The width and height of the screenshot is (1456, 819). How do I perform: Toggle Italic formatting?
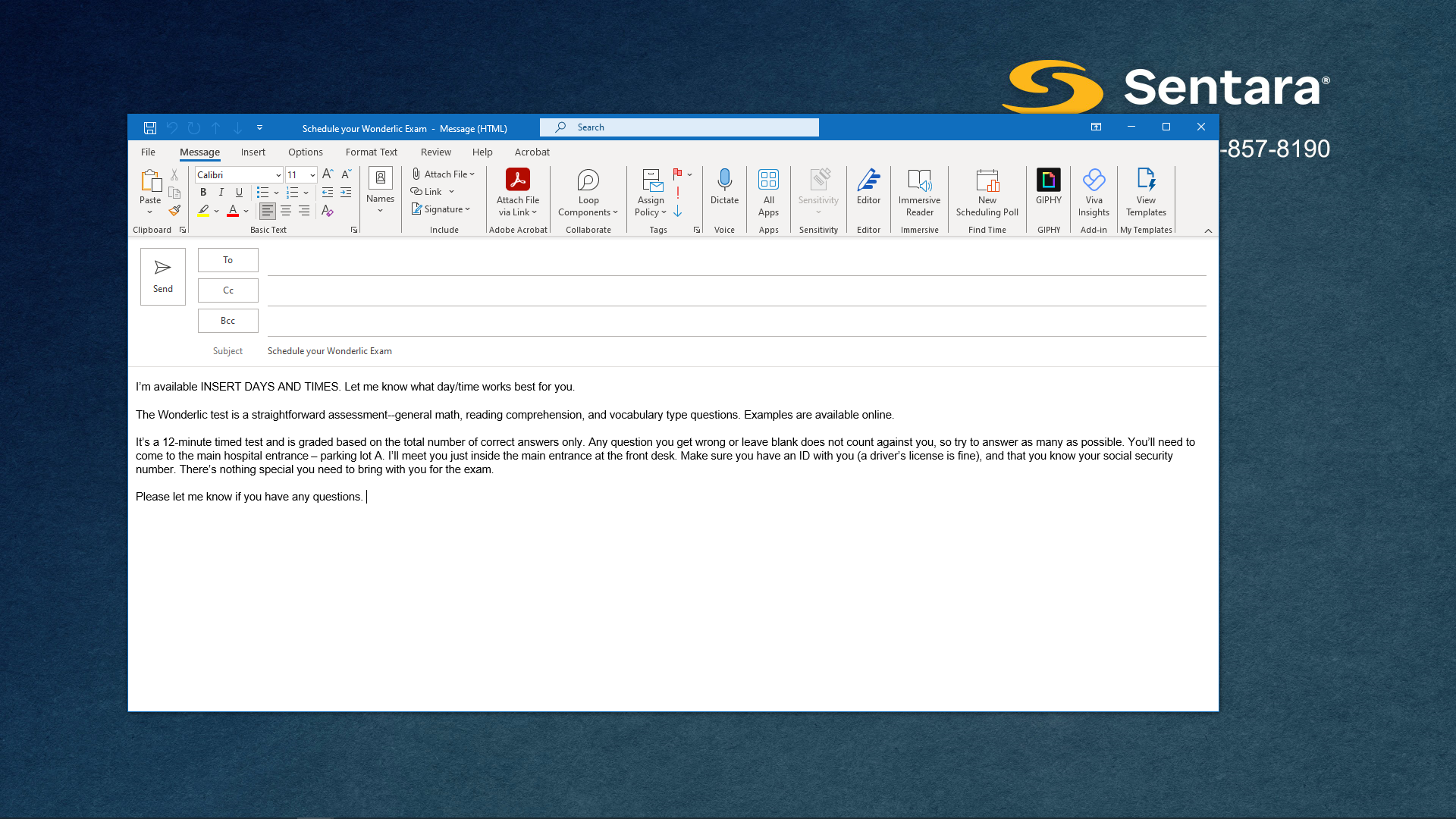(221, 193)
